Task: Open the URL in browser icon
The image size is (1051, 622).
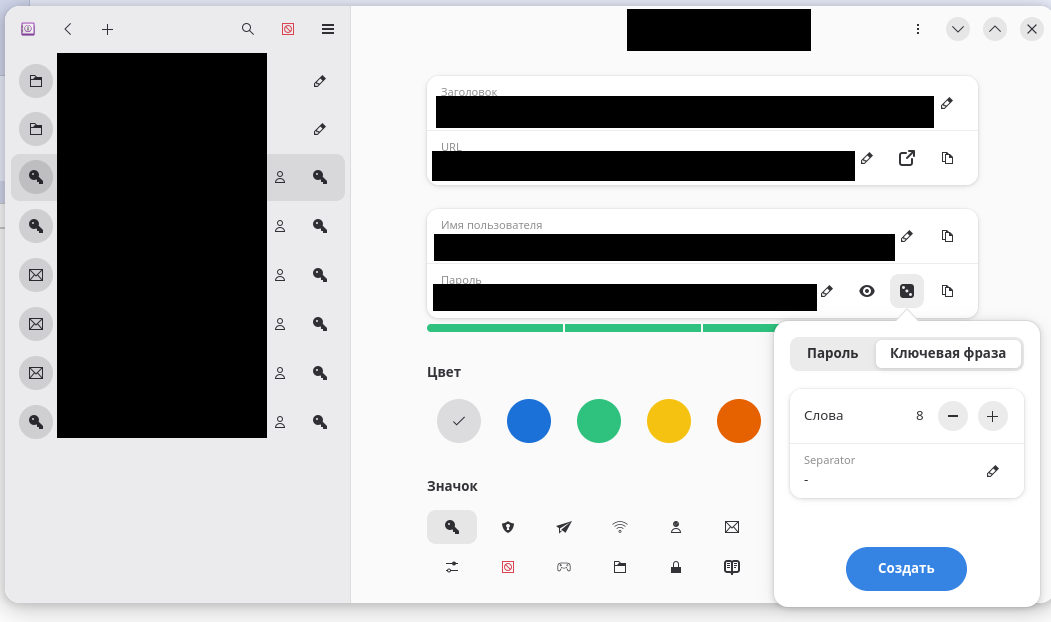Action: coord(907,158)
